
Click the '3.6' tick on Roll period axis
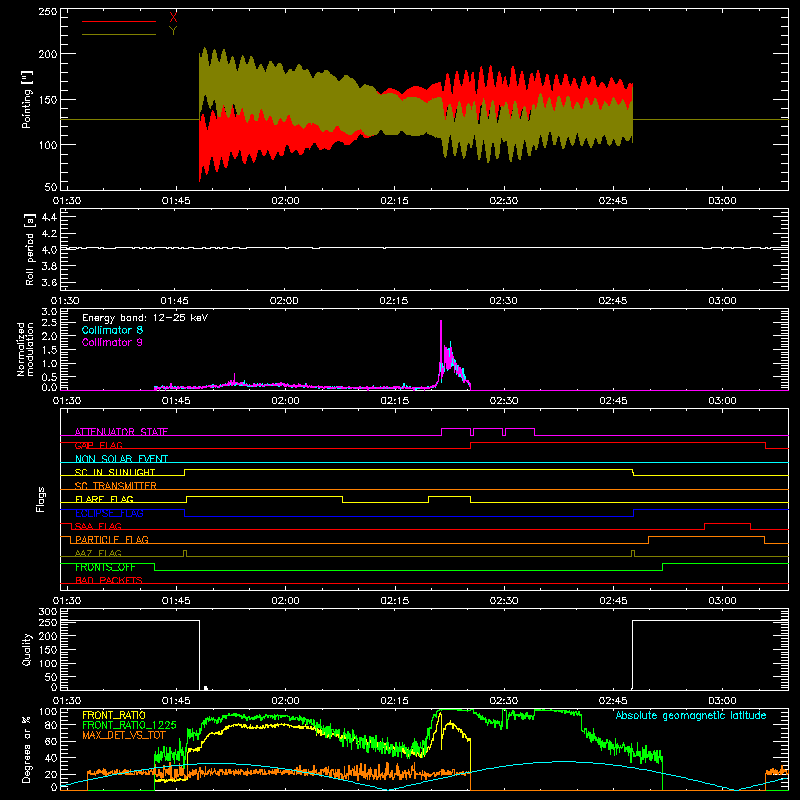[x=49, y=282]
